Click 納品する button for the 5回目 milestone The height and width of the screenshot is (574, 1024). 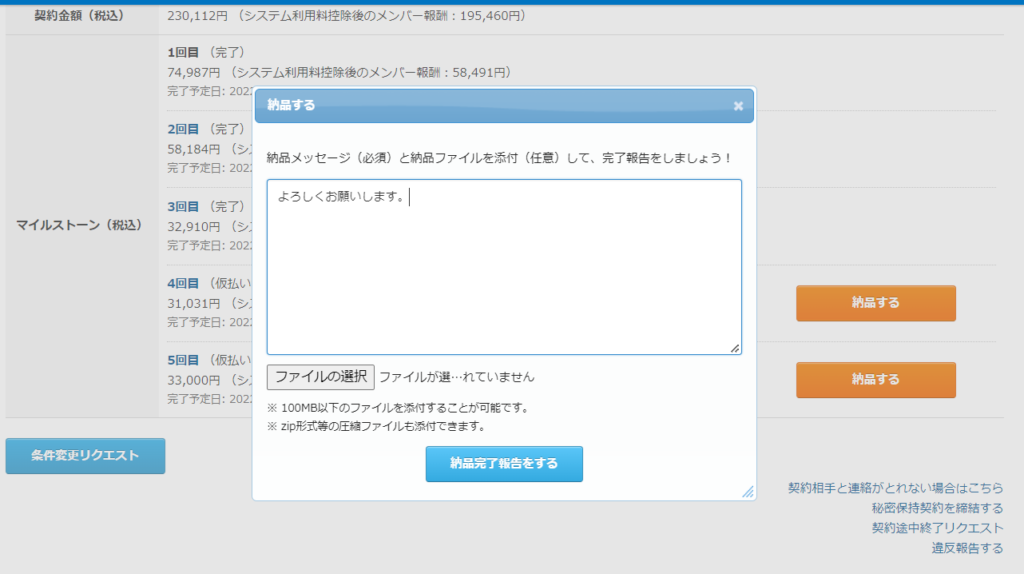pos(875,380)
